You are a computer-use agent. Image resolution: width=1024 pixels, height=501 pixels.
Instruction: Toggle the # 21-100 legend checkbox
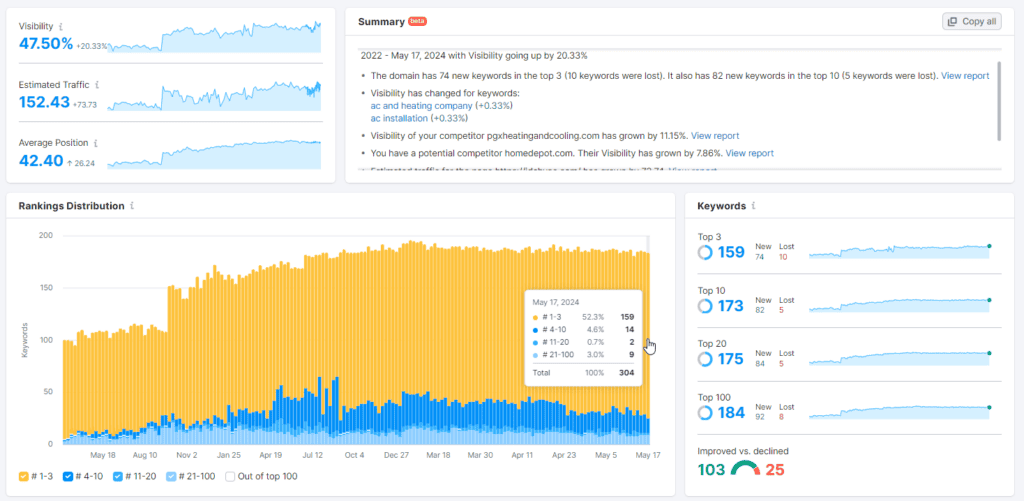click(x=171, y=476)
